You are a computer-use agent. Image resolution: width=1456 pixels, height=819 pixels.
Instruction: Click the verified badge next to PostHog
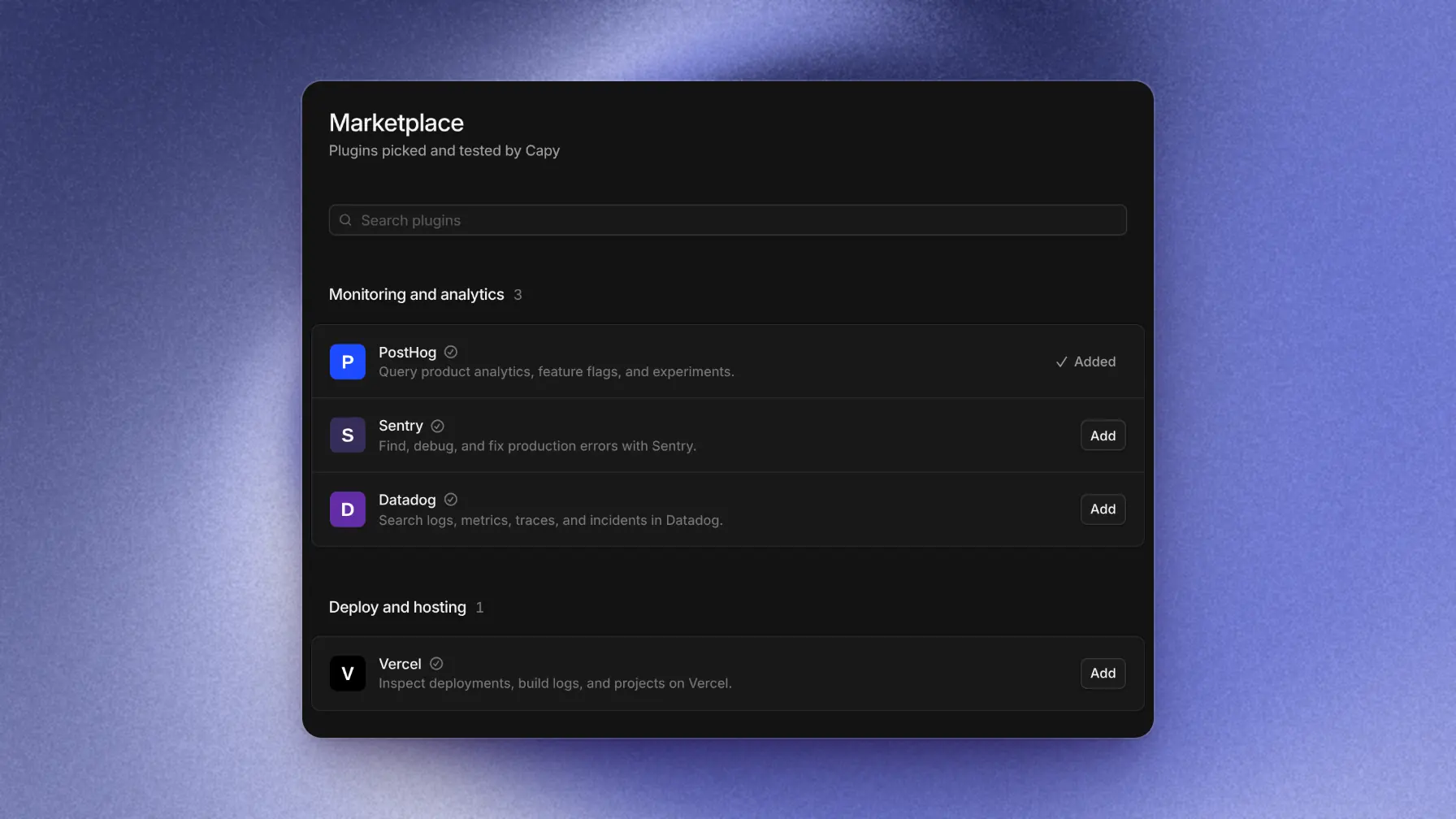(x=451, y=352)
